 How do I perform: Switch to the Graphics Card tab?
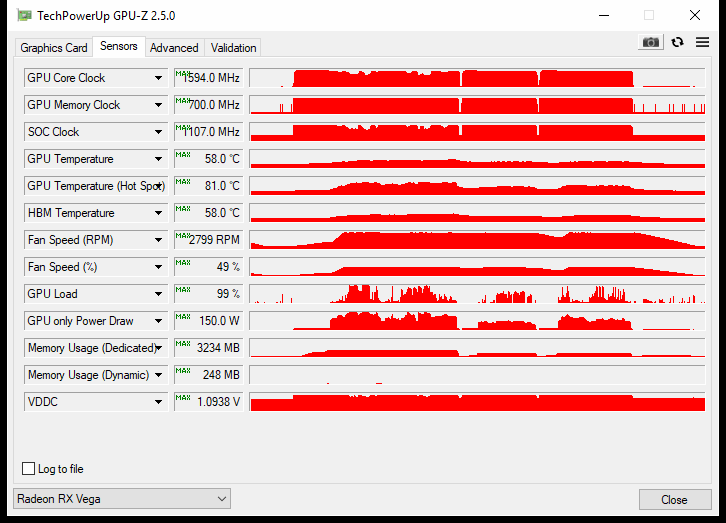point(54,48)
